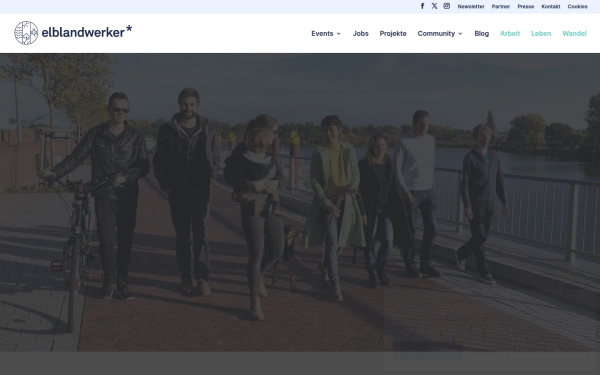Go to the Jobs page
This screenshot has width=600, height=375.
tap(360, 34)
